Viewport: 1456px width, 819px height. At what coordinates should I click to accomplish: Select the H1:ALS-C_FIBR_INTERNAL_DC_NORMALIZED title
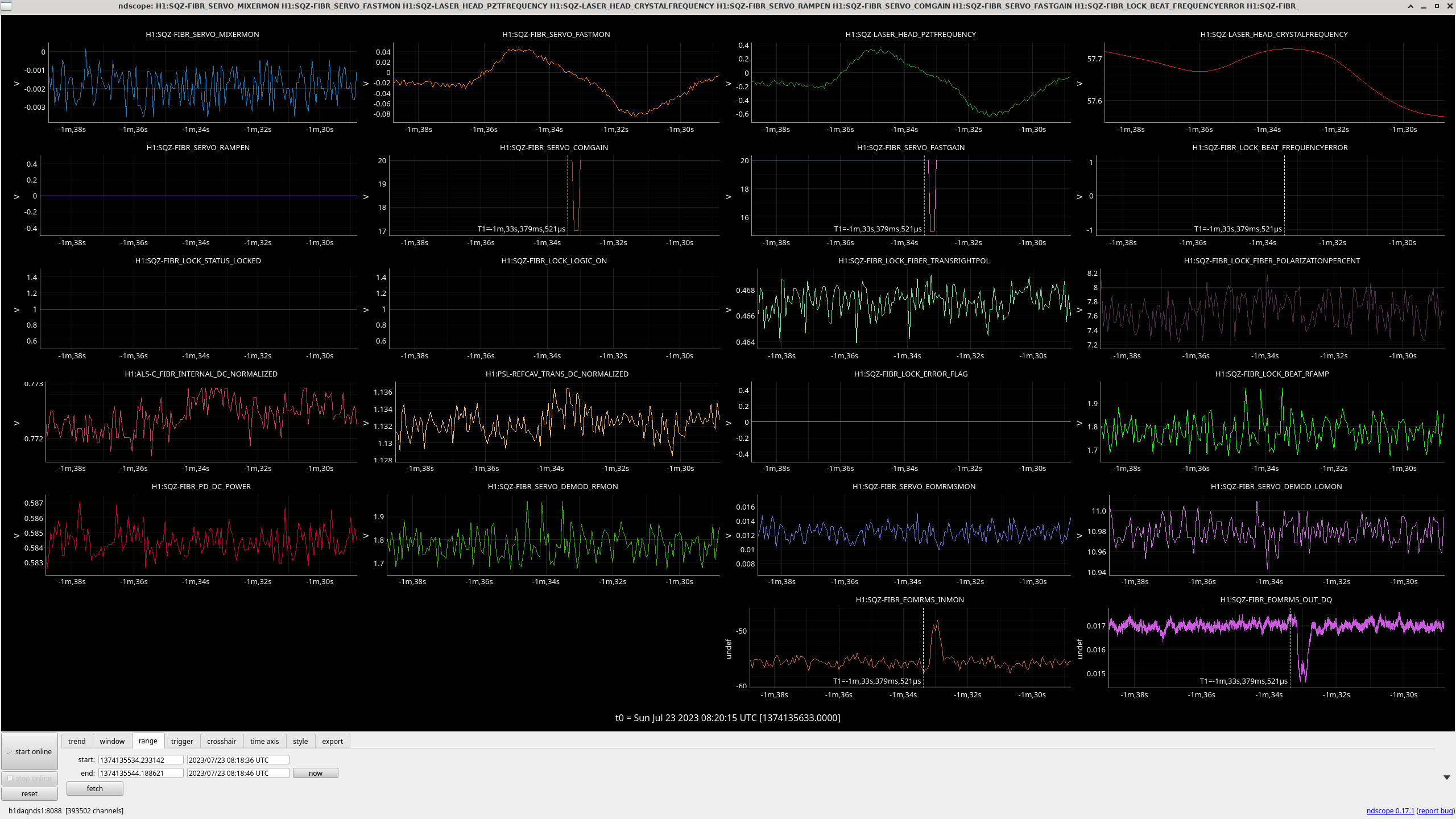coord(201,374)
